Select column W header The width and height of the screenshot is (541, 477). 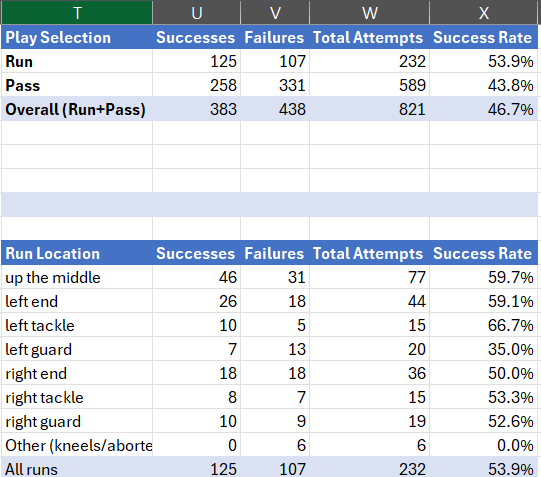click(370, 13)
